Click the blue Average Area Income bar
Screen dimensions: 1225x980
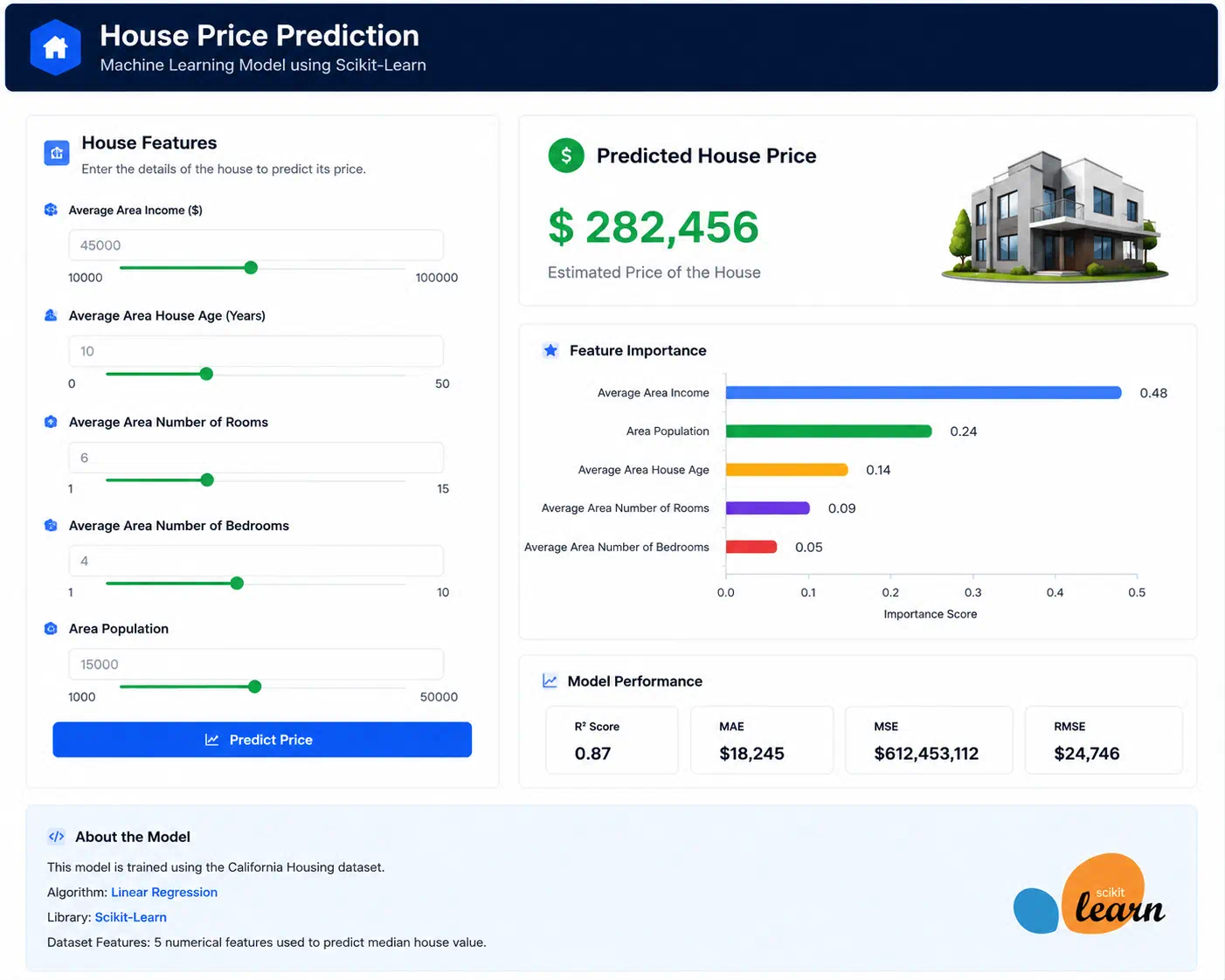924,393
